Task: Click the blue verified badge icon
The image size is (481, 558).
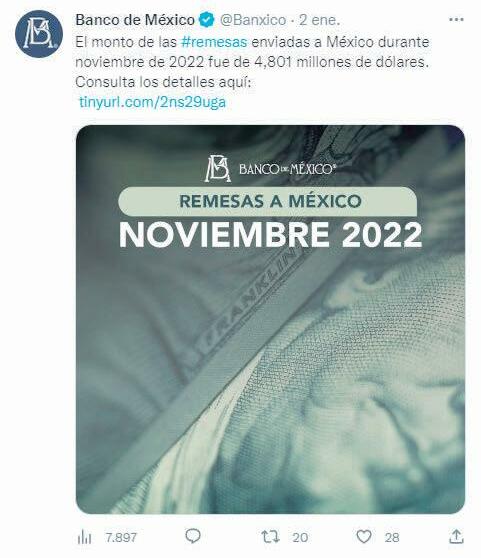Action: (207, 20)
